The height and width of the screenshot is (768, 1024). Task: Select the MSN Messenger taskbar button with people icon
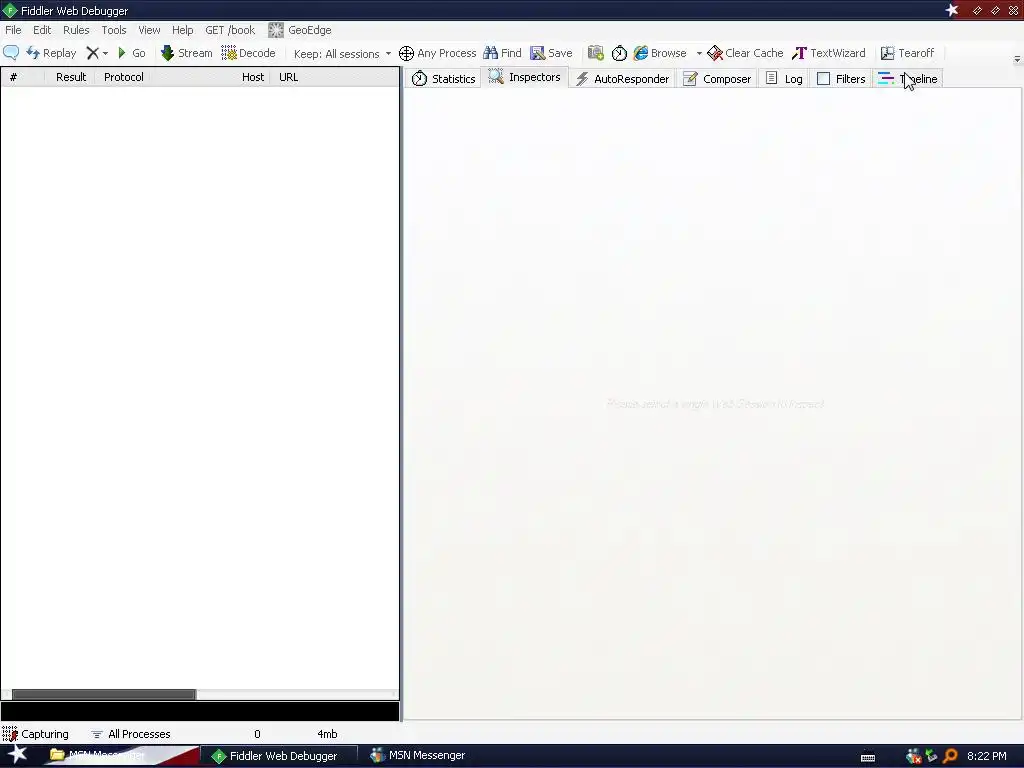(418, 756)
